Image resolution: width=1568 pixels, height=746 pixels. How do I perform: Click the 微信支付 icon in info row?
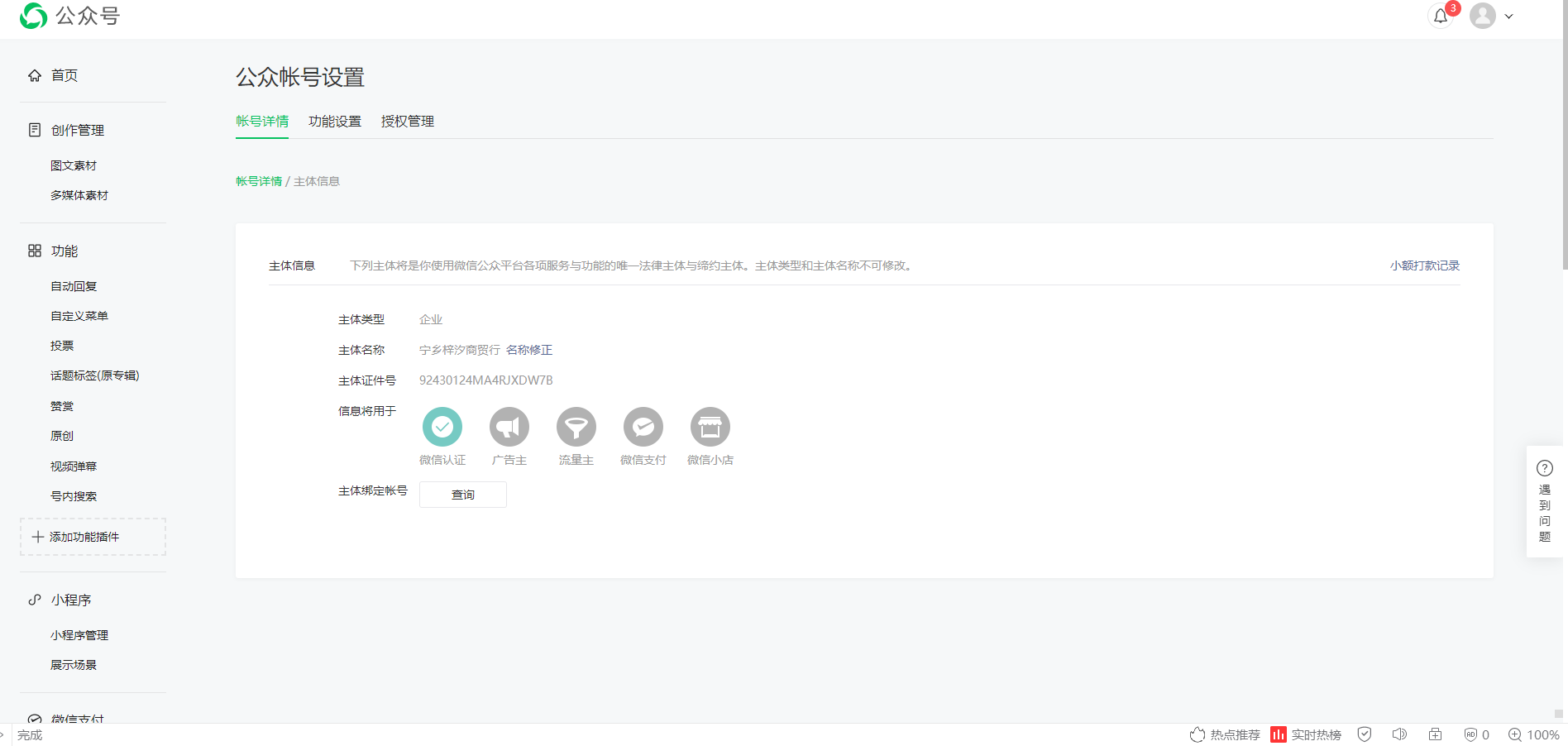(643, 427)
